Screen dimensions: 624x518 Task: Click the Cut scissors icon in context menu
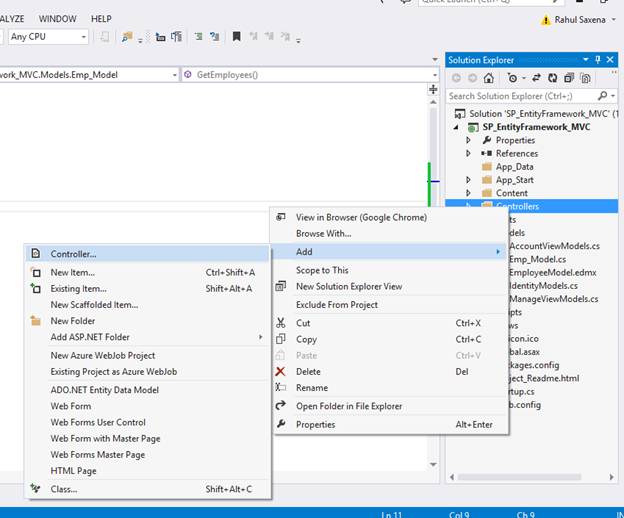tap(282, 323)
